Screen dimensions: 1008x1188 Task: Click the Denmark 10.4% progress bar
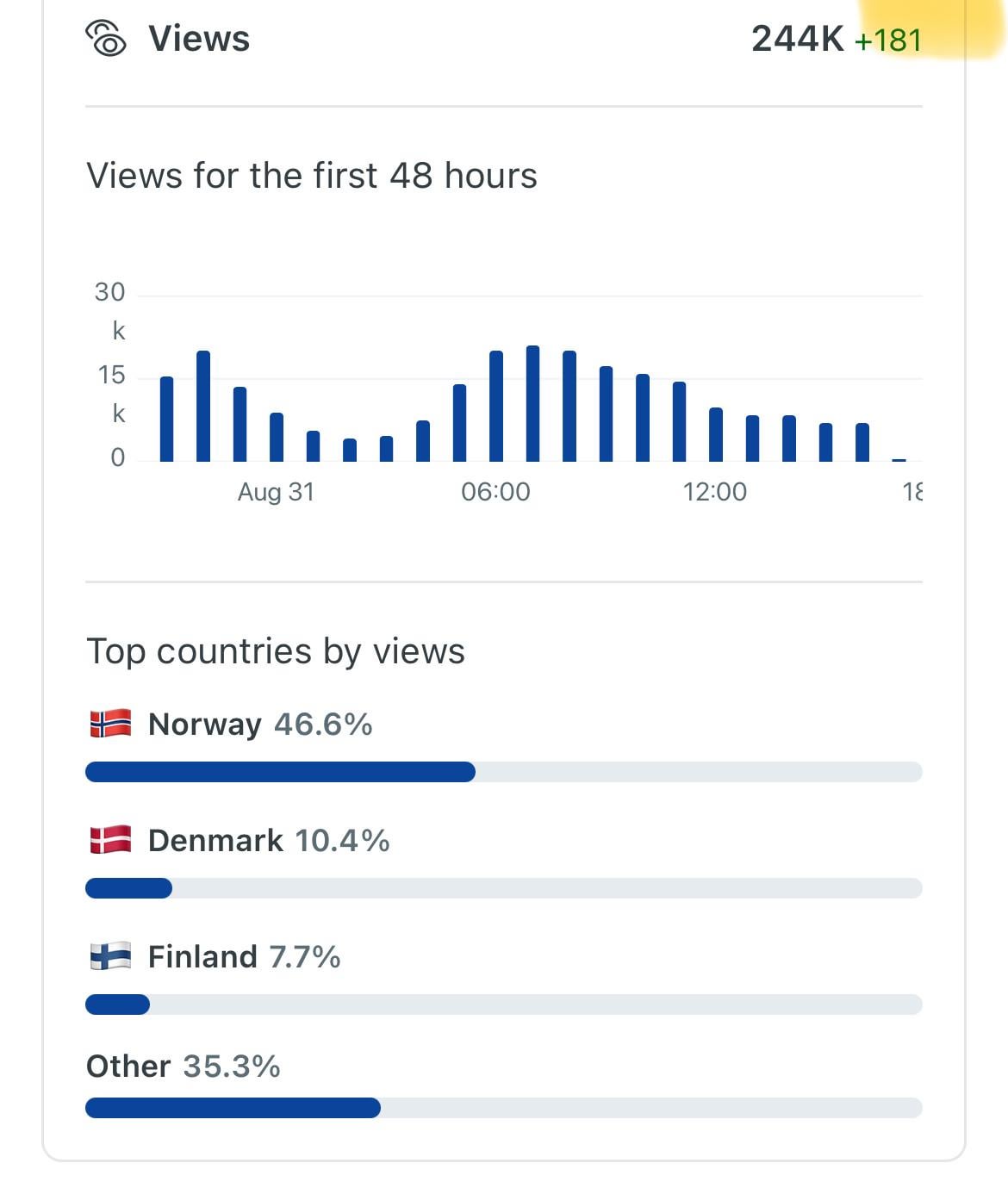[x=129, y=888]
